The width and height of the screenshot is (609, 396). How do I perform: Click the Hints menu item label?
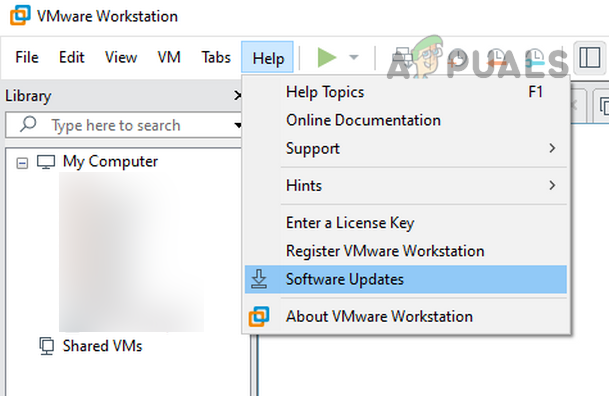click(304, 185)
